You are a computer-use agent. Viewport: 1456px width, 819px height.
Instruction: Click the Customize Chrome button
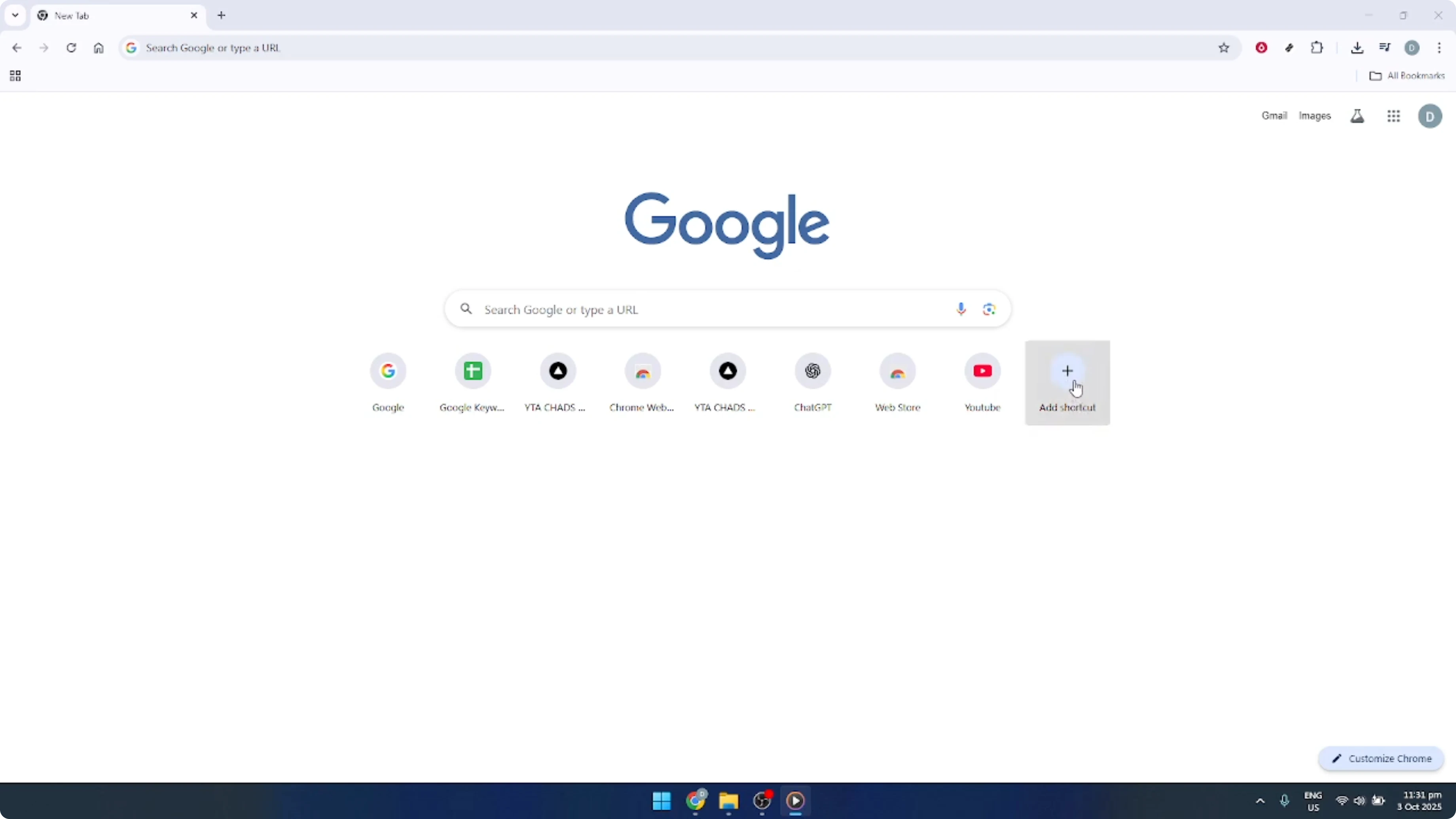point(1381,758)
